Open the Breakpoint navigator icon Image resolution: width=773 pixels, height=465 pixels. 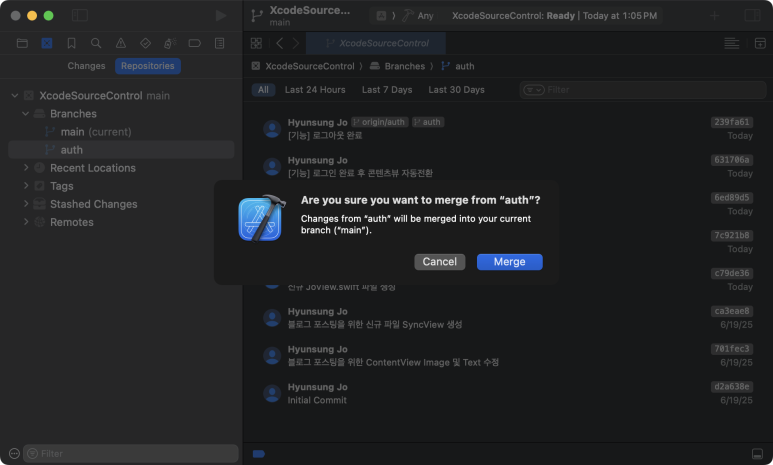[x=195, y=43]
